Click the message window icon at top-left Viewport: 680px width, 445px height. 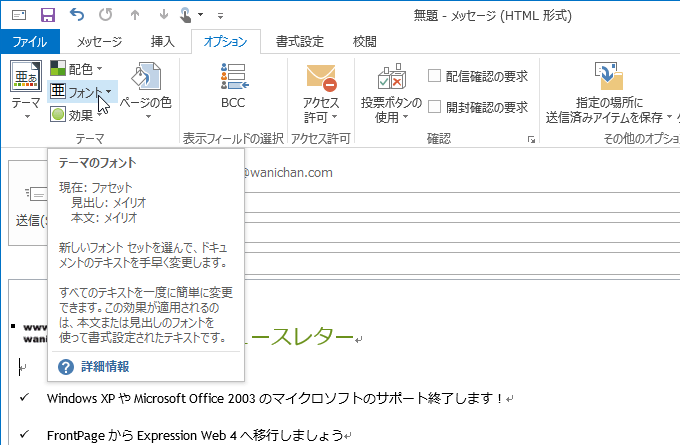(x=19, y=15)
